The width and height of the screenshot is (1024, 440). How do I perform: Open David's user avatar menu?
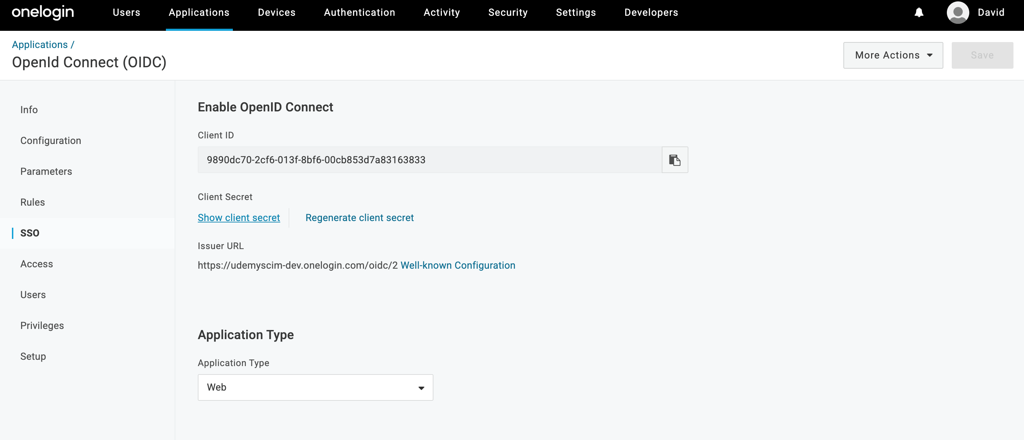coord(957,12)
